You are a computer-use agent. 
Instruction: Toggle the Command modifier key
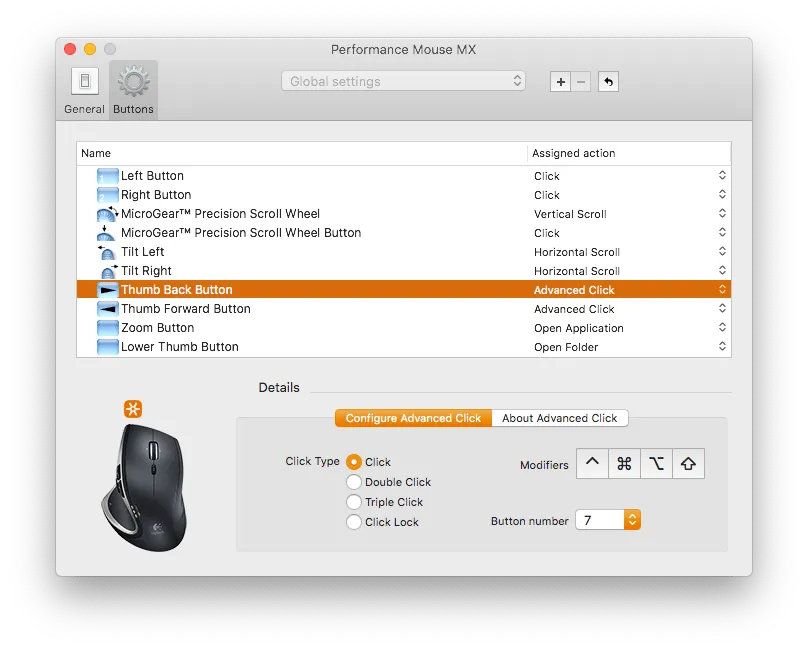coord(624,464)
